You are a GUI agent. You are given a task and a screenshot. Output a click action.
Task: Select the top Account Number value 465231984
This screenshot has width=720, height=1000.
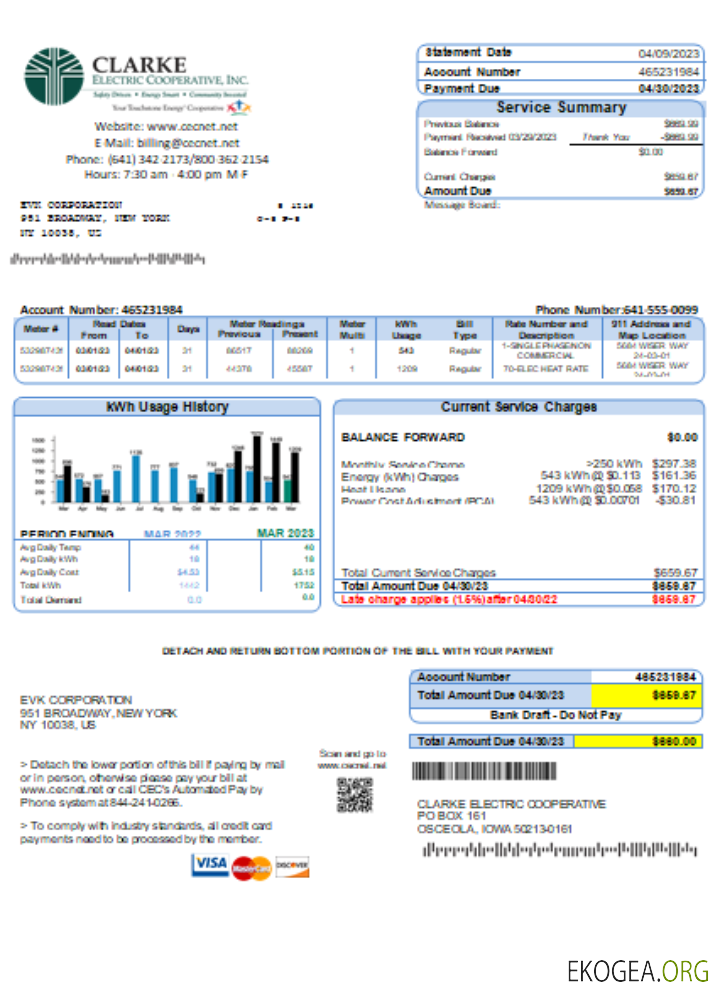(x=668, y=72)
